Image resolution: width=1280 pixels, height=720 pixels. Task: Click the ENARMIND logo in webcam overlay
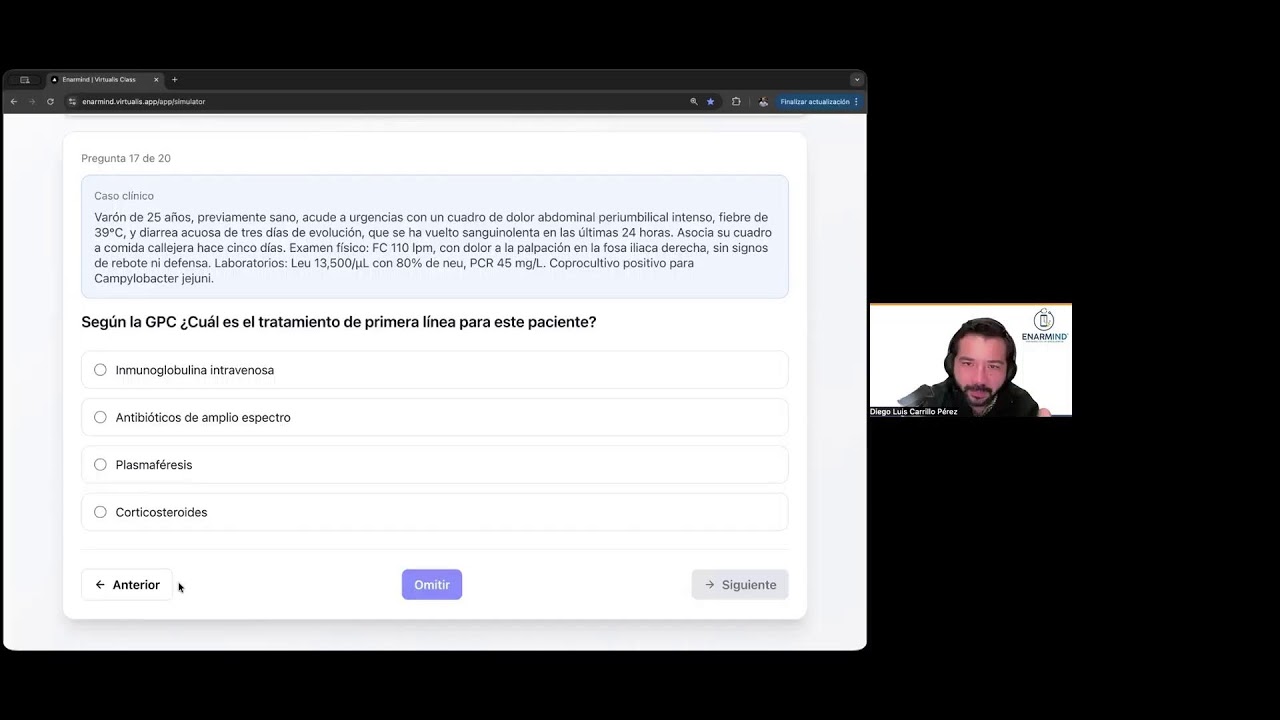(x=1044, y=326)
